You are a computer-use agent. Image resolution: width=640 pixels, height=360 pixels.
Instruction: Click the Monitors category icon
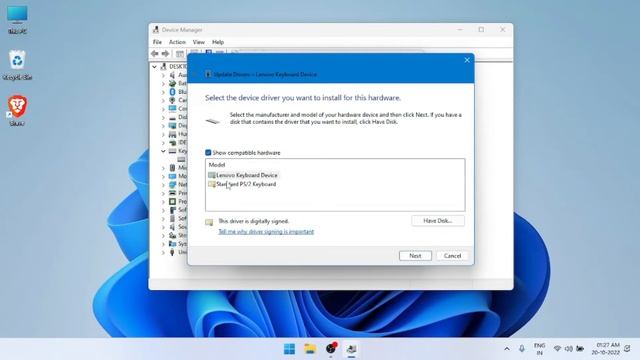pos(172,176)
